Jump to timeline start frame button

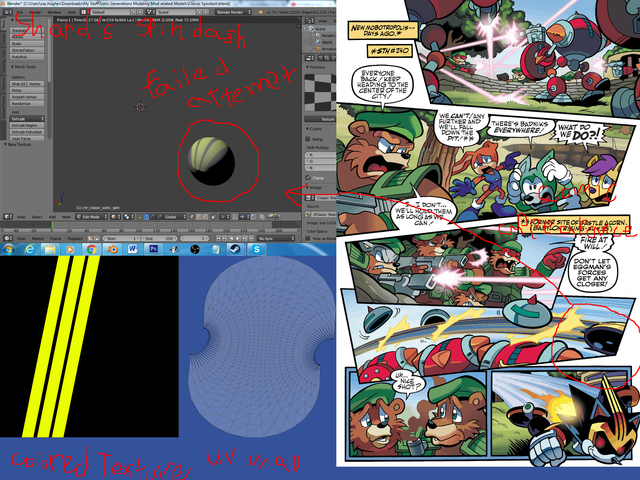(x=218, y=238)
